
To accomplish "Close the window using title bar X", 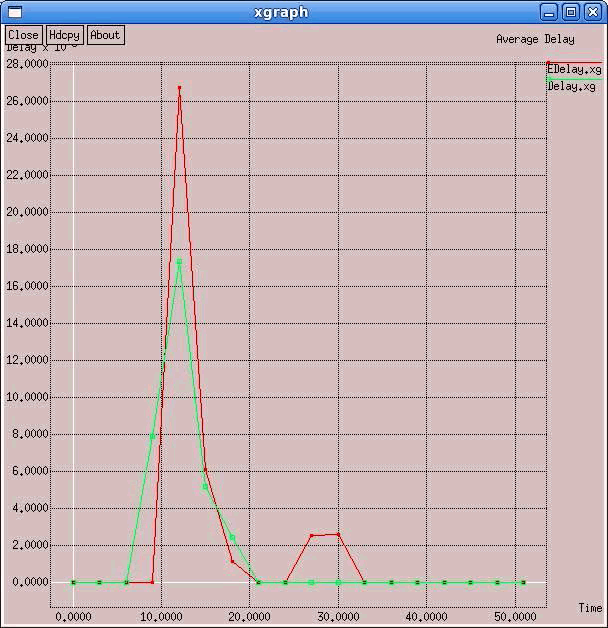I will [591, 12].
